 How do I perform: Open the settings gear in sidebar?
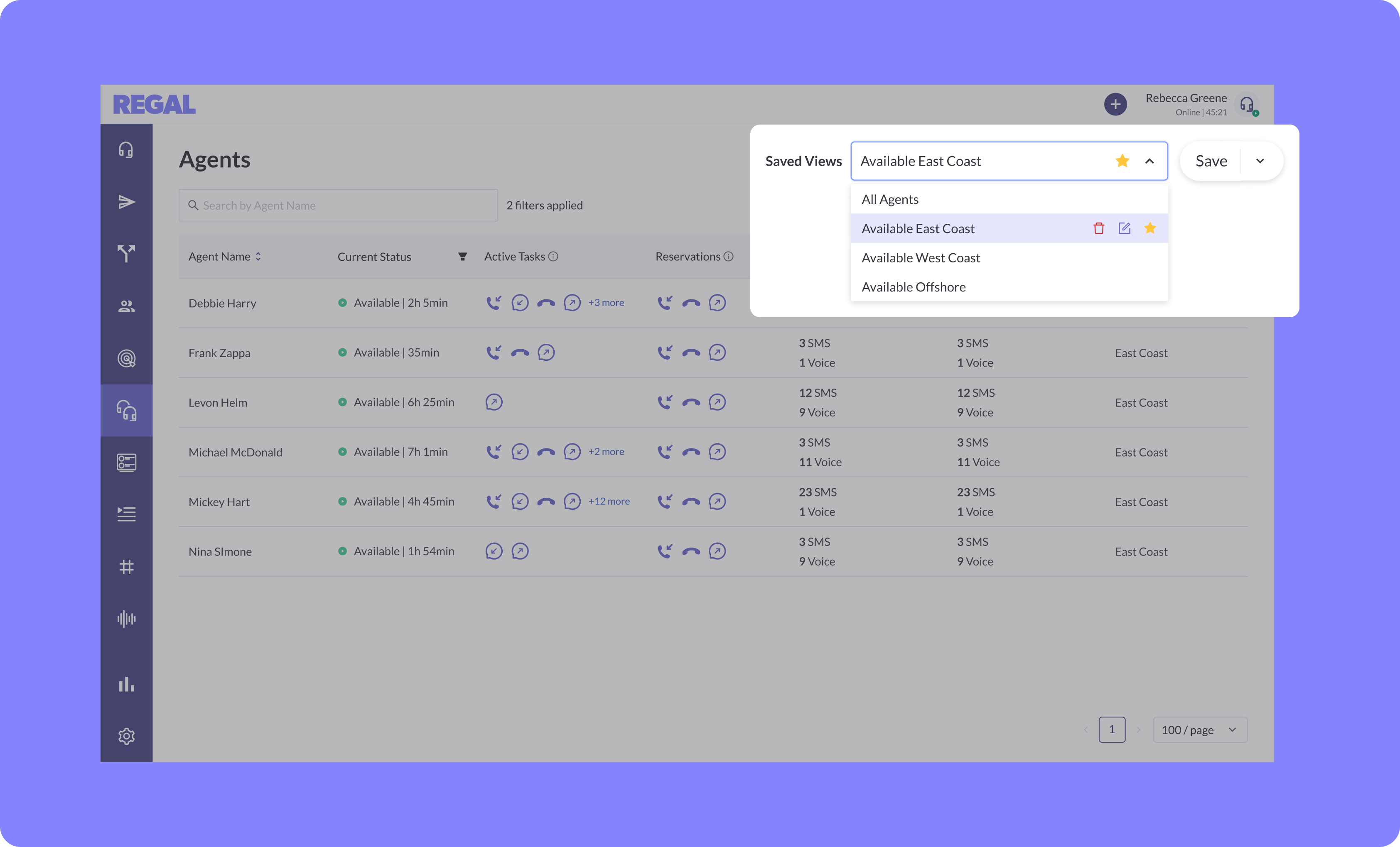coord(126,736)
